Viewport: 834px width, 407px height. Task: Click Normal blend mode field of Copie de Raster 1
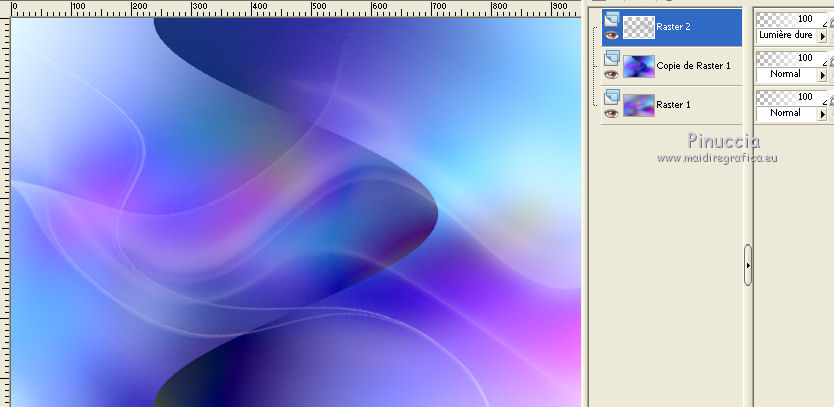coord(787,74)
